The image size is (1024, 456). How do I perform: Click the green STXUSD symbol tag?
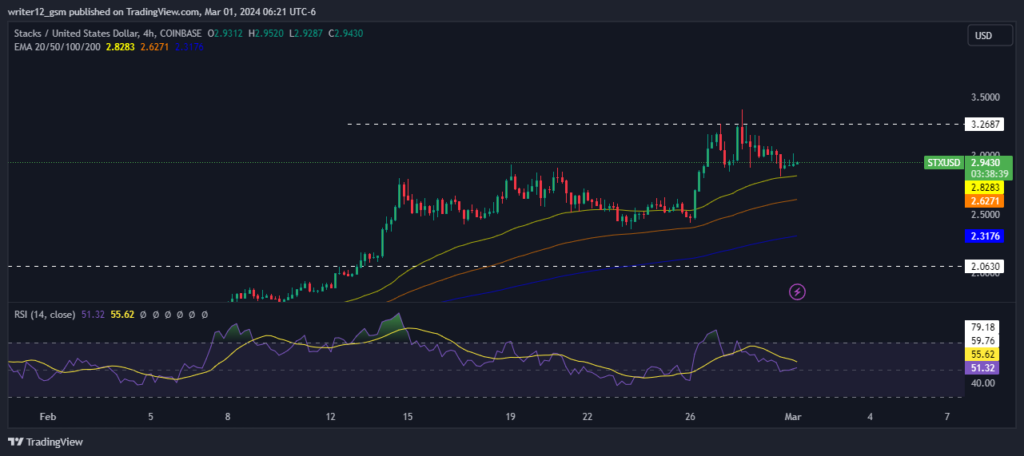point(943,161)
